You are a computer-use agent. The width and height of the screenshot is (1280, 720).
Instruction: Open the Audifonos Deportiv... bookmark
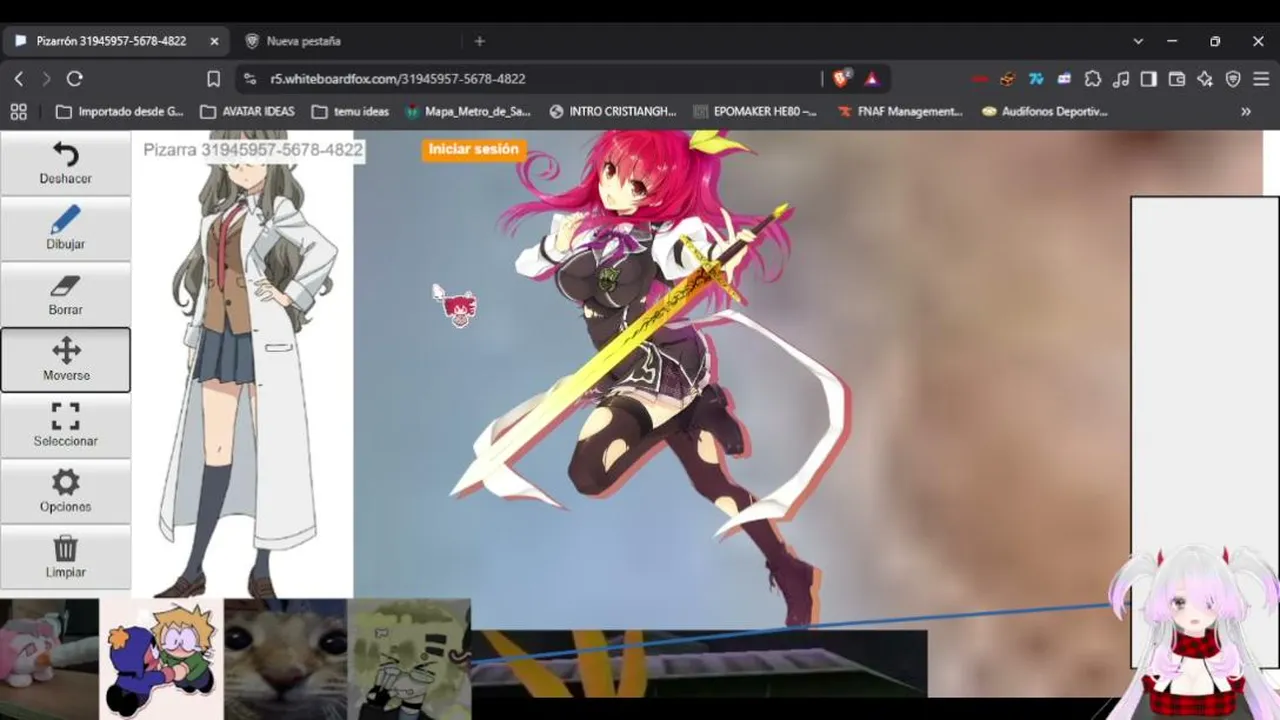click(1045, 112)
